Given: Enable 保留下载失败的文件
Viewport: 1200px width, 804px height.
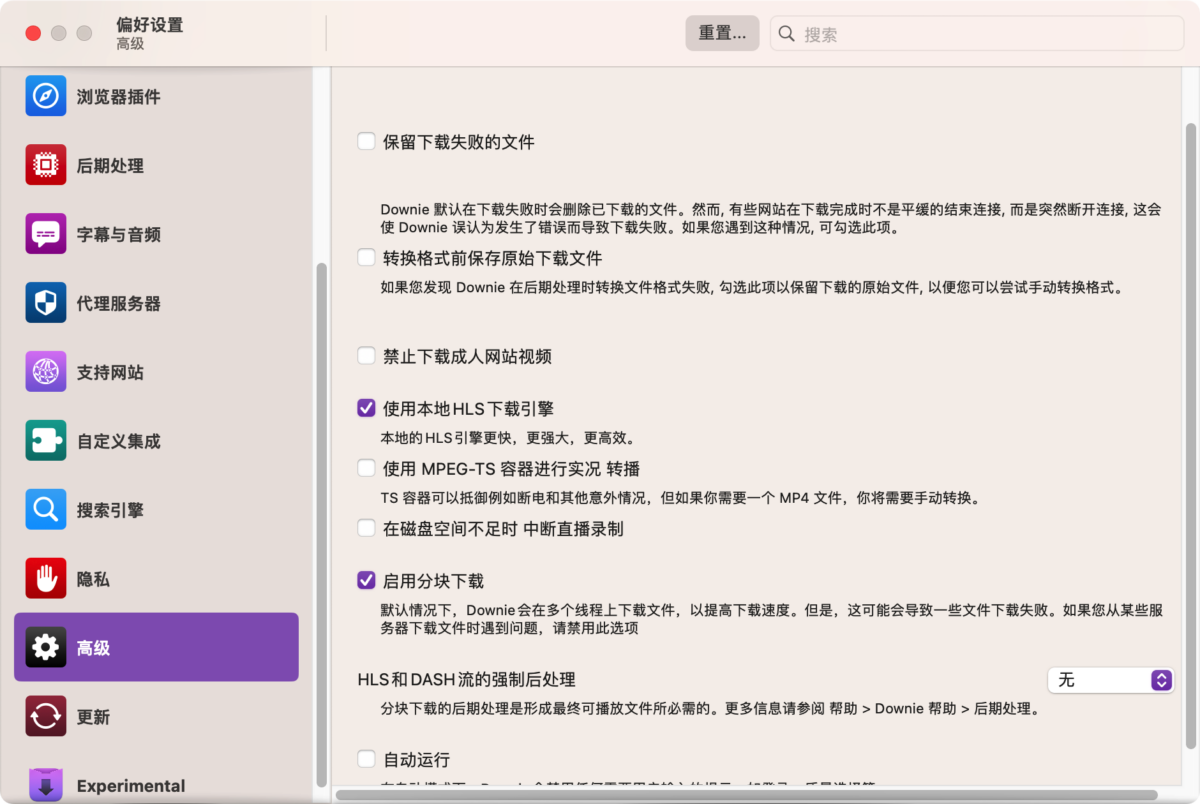Looking at the screenshot, I should [x=366, y=141].
